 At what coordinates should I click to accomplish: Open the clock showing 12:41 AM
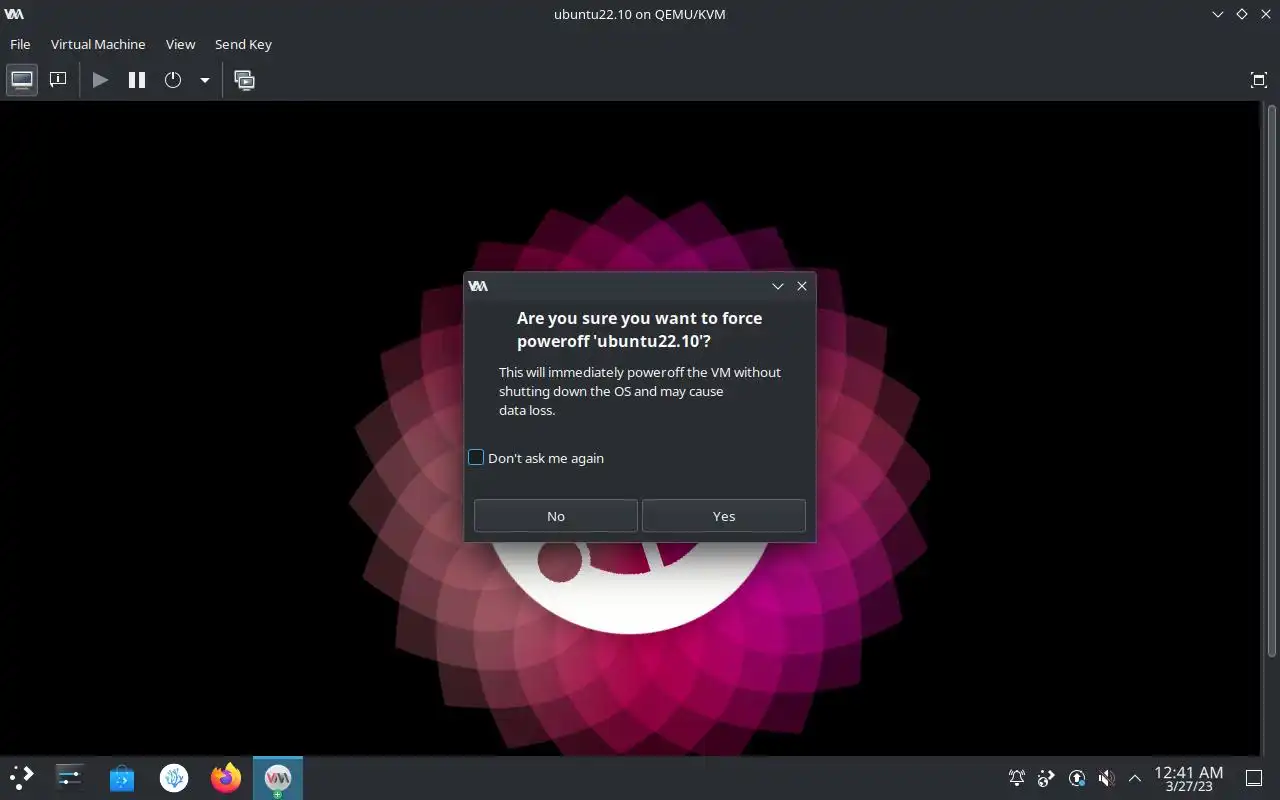click(1189, 778)
